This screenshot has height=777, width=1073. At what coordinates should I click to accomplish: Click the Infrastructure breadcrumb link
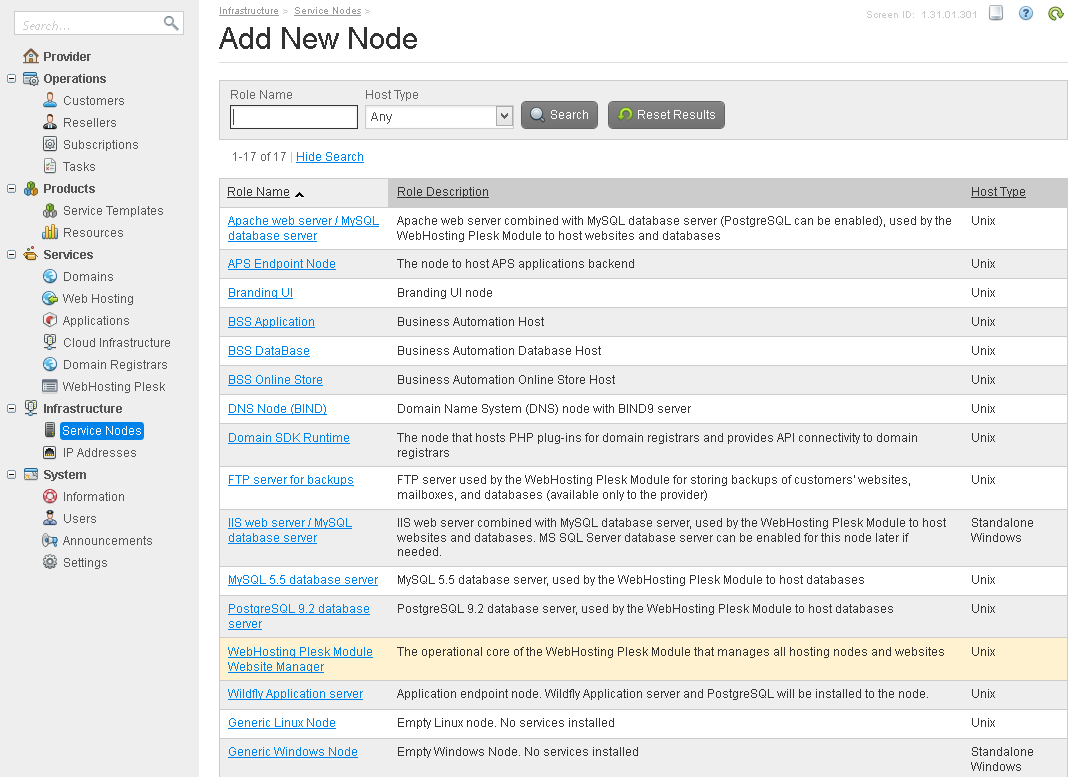tap(248, 11)
